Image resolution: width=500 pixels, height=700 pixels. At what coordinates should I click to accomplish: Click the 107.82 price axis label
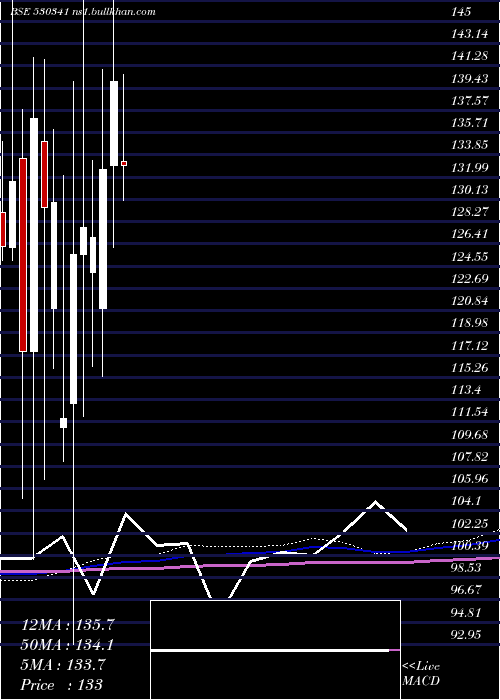click(x=470, y=457)
